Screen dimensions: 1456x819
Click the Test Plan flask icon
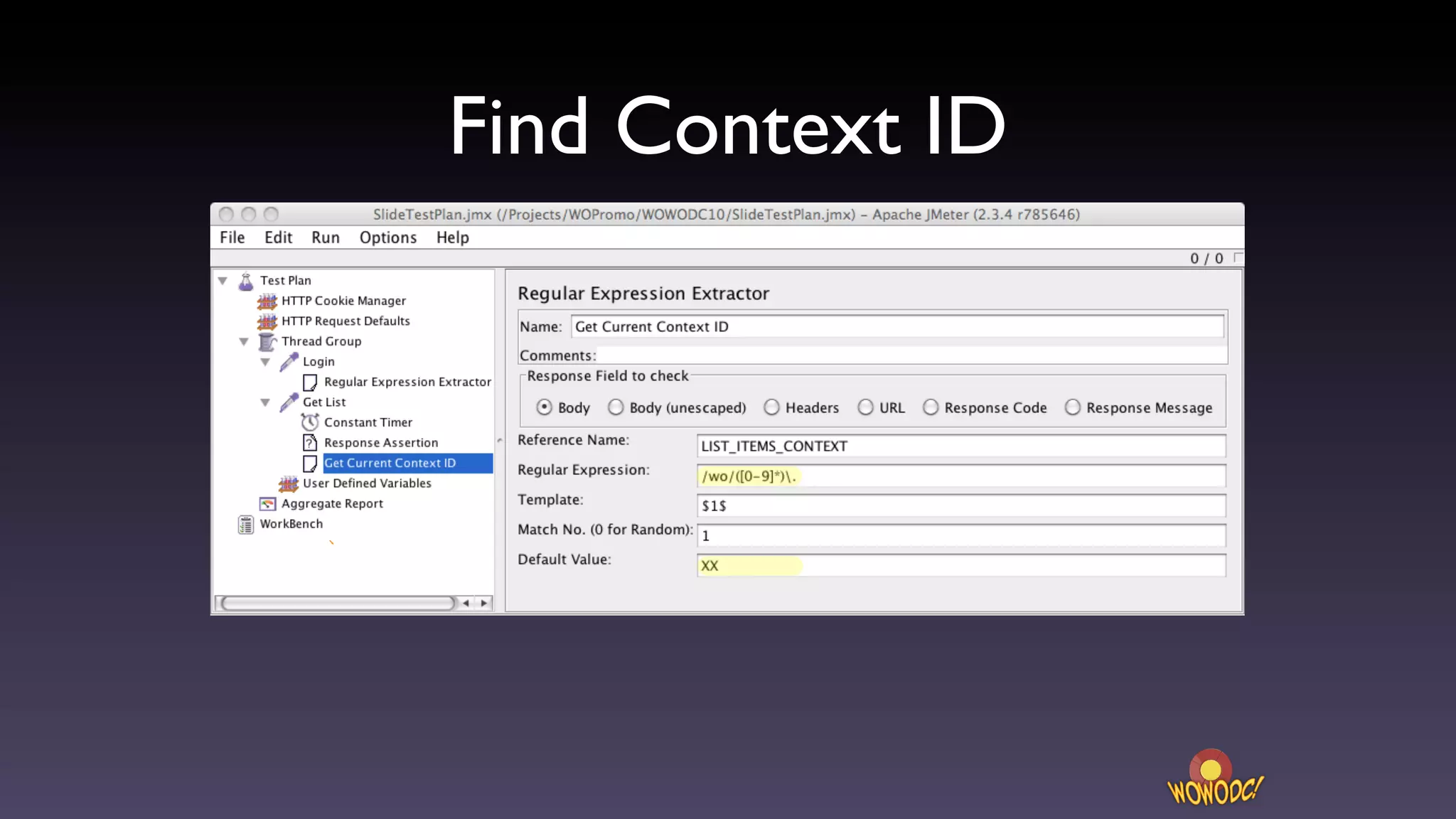point(246,282)
